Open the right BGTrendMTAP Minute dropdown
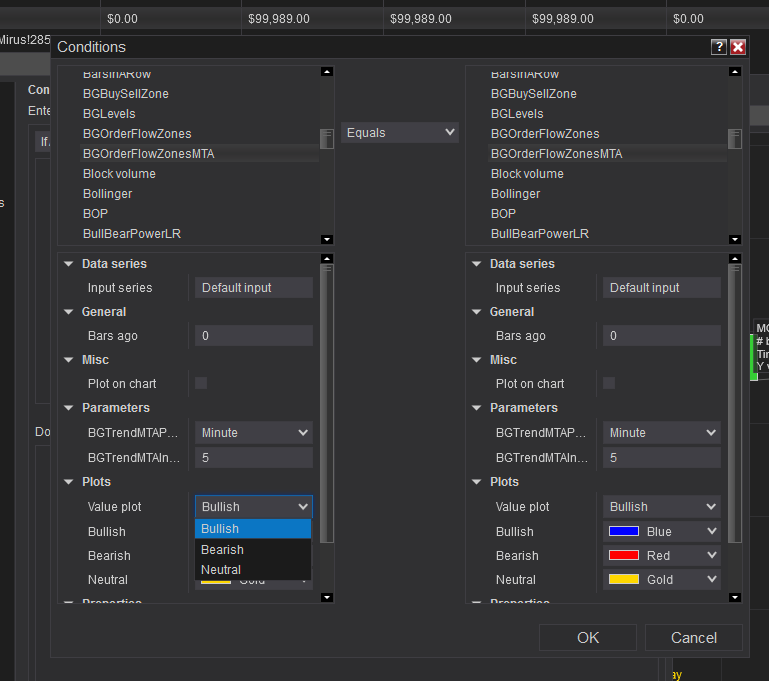769x681 pixels. 662,433
